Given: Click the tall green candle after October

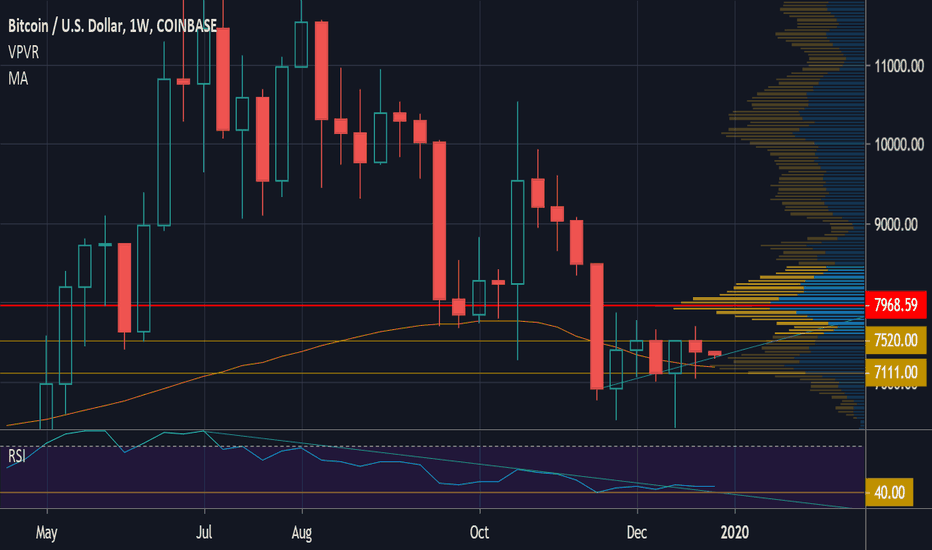Looking at the screenshot, I should point(518,232).
